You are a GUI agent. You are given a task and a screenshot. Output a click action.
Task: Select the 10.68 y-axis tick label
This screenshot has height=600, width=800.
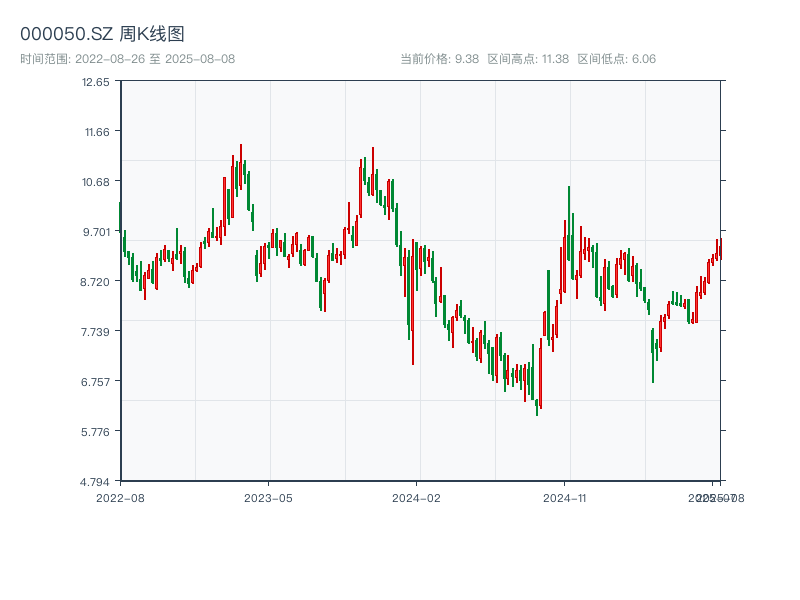pyautogui.click(x=96, y=182)
